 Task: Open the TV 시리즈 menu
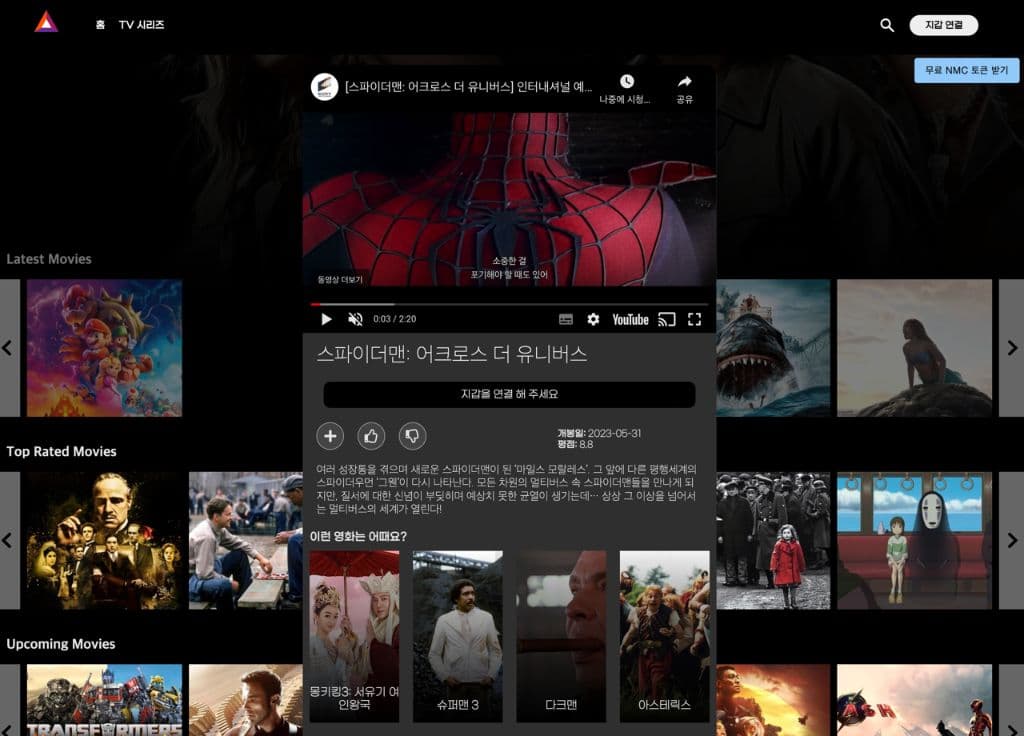(x=142, y=25)
